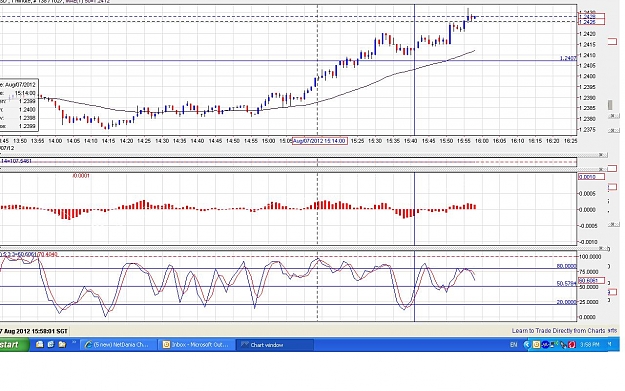Click the 20.0000 stochastic level label
625x391 pixels.
click(x=566, y=302)
